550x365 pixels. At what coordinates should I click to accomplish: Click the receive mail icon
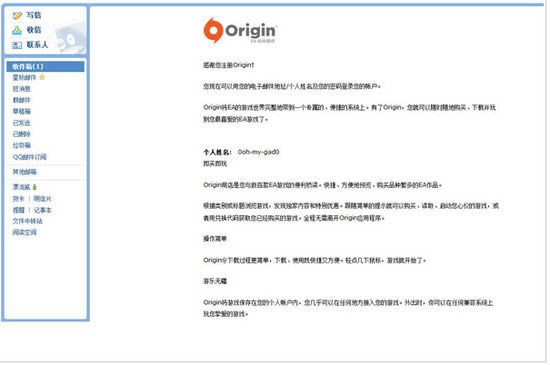[17, 31]
